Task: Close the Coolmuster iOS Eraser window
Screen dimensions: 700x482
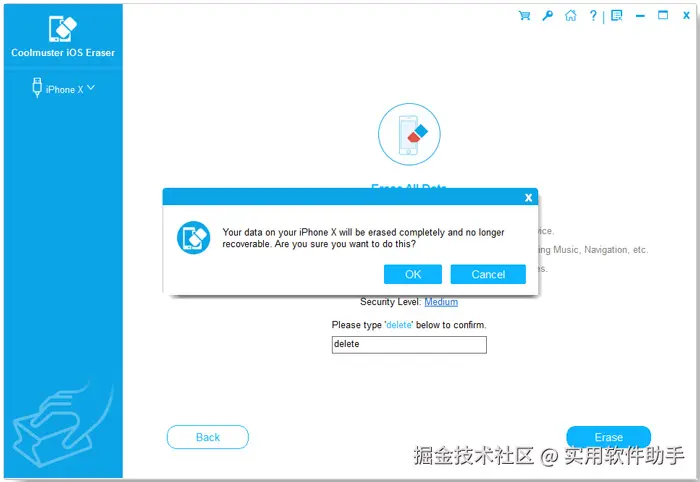Action: tap(686, 16)
